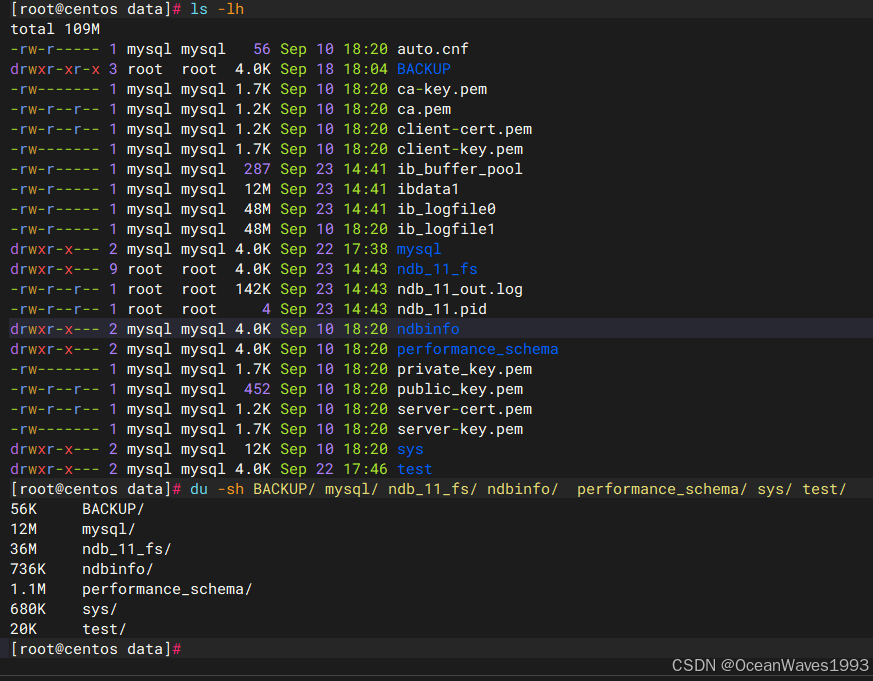This screenshot has width=873, height=681.
Task: Click the blue mysql directory name
Action: (x=419, y=249)
